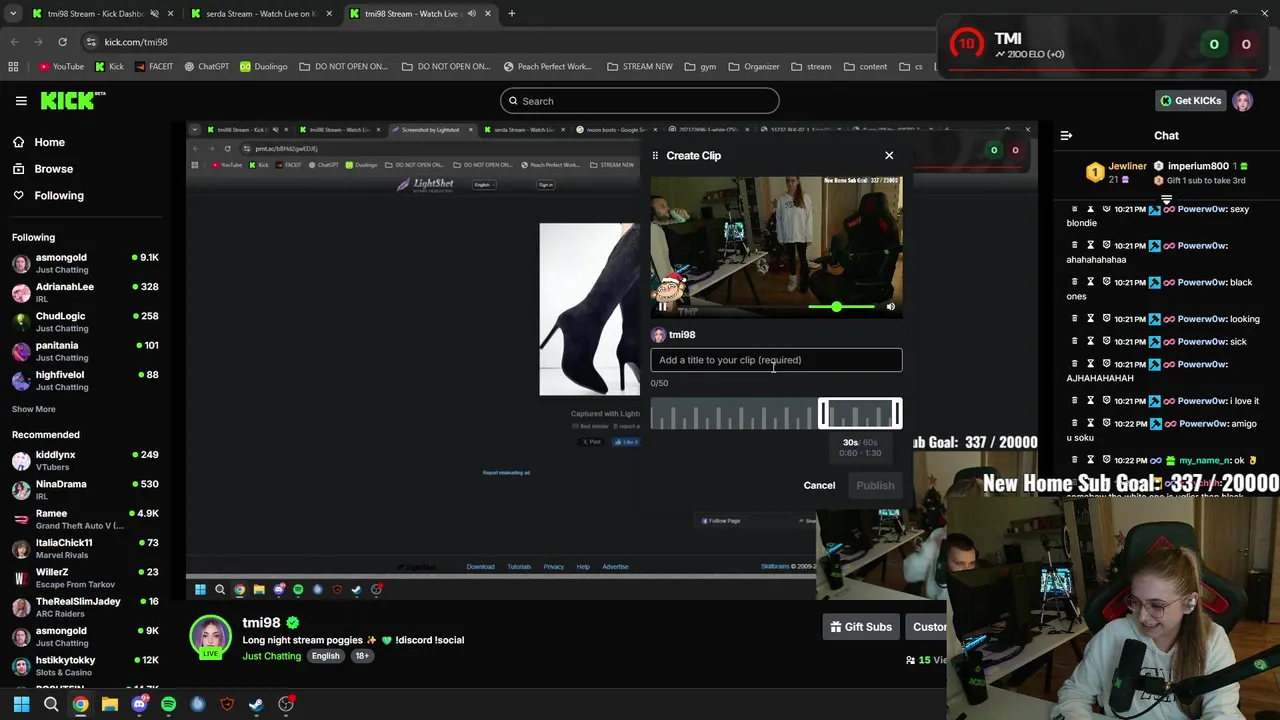The height and width of the screenshot is (720, 1280).
Task: Reload the current page
Action: point(62,42)
